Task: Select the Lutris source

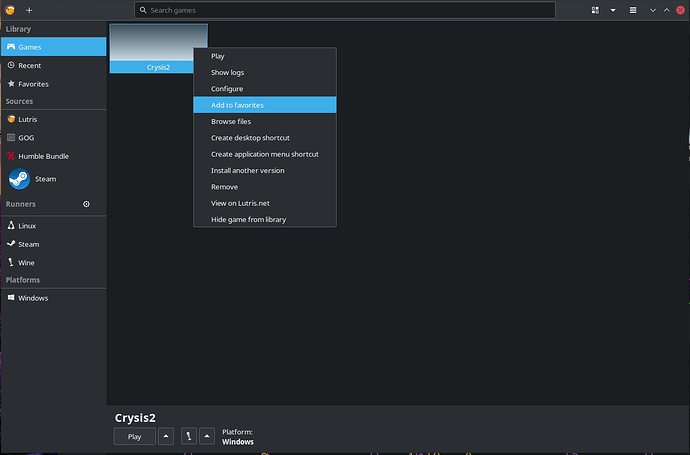Action: [x=54, y=119]
